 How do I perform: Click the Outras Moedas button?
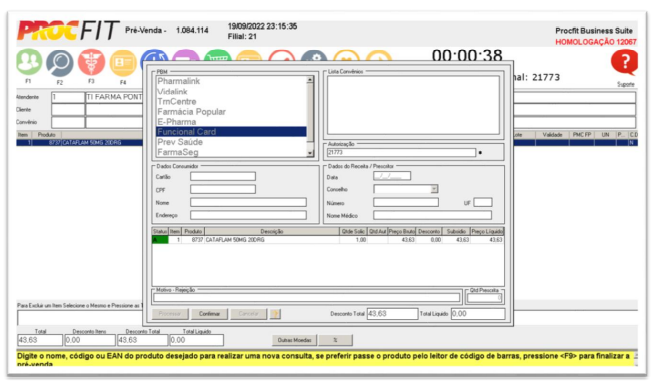(x=294, y=340)
